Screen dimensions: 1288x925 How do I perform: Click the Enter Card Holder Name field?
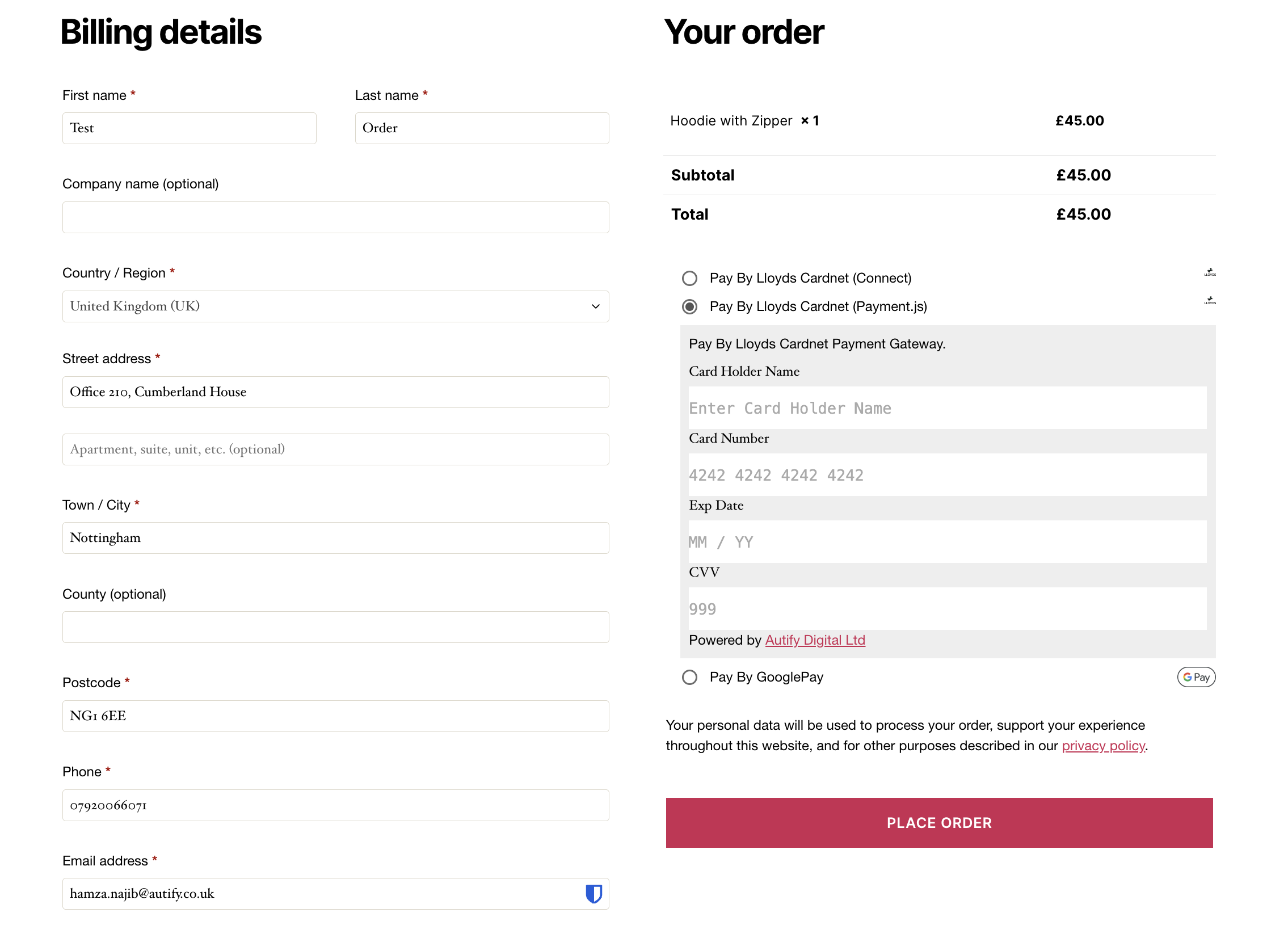coord(947,407)
